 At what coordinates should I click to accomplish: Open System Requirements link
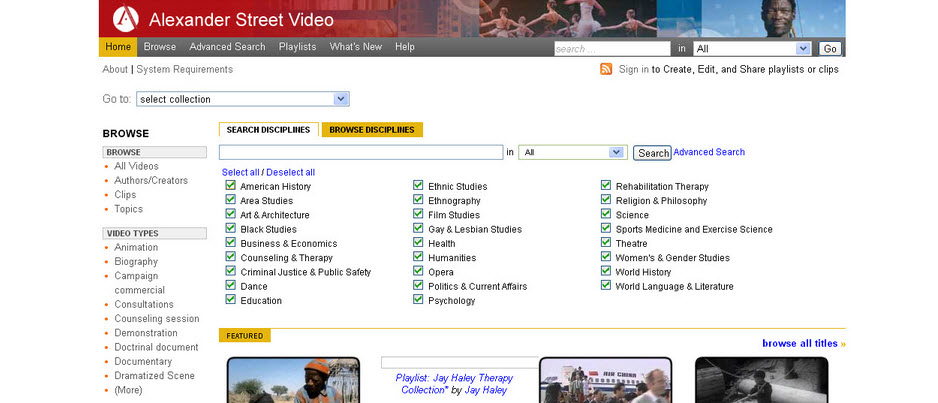click(x=184, y=69)
